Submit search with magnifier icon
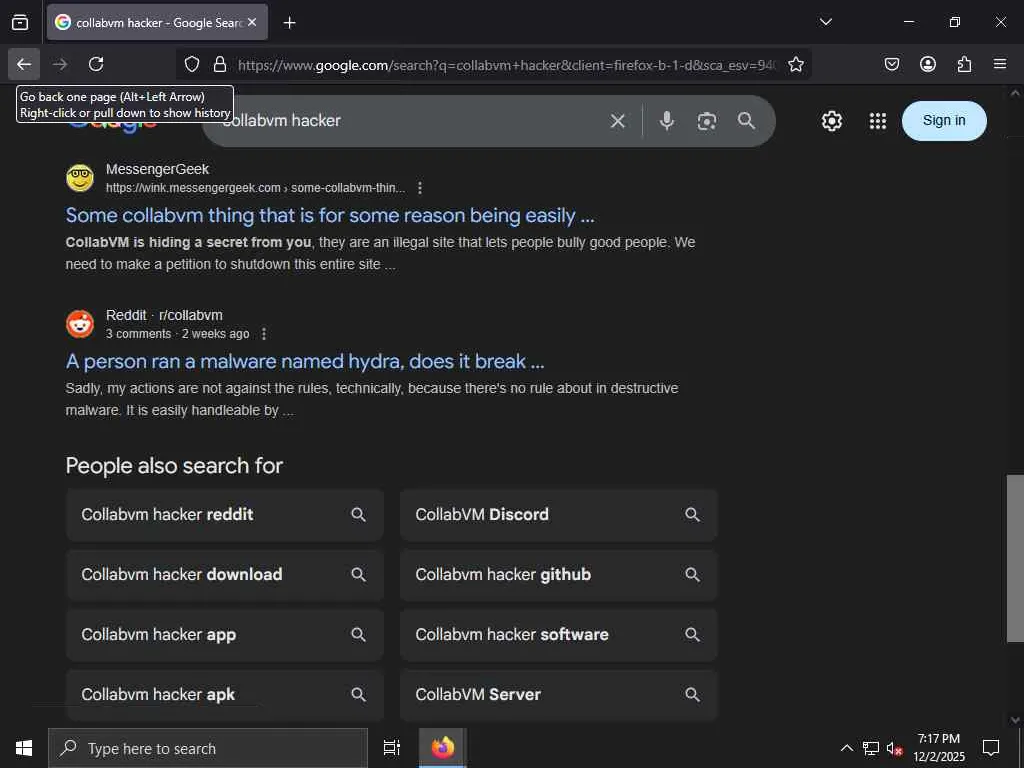 [746, 121]
